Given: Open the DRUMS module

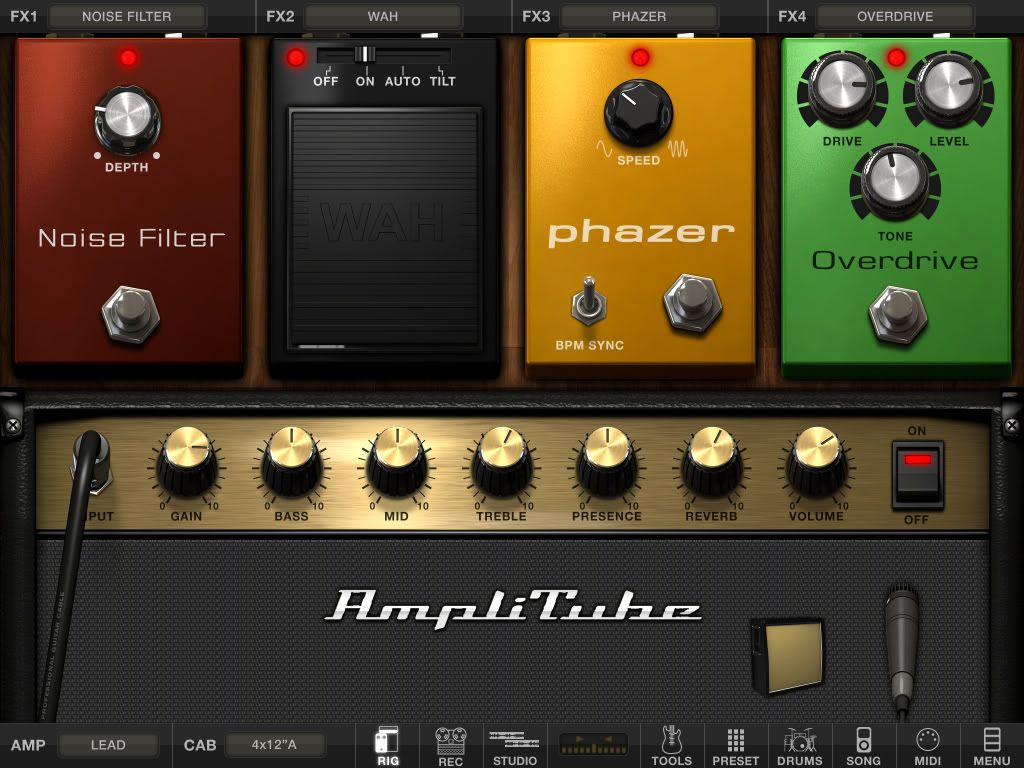Looking at the screenshot, I should tap(800, 746).
